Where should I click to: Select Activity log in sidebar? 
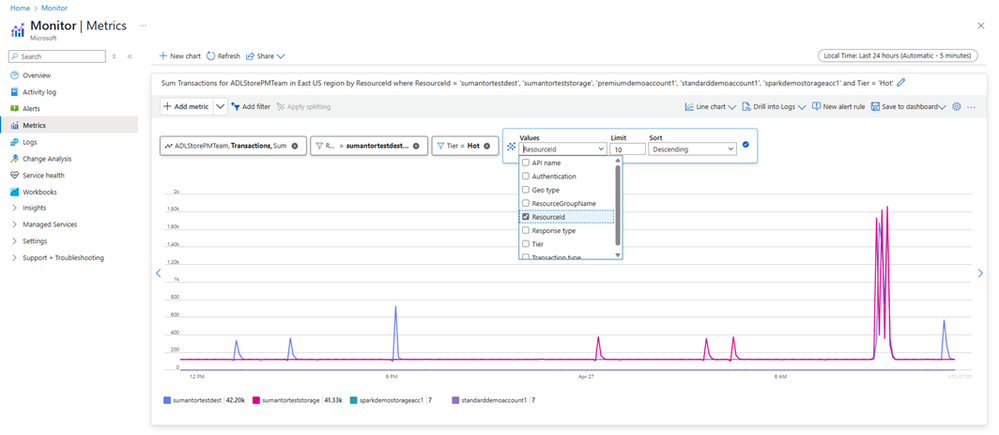pos(40,92)
